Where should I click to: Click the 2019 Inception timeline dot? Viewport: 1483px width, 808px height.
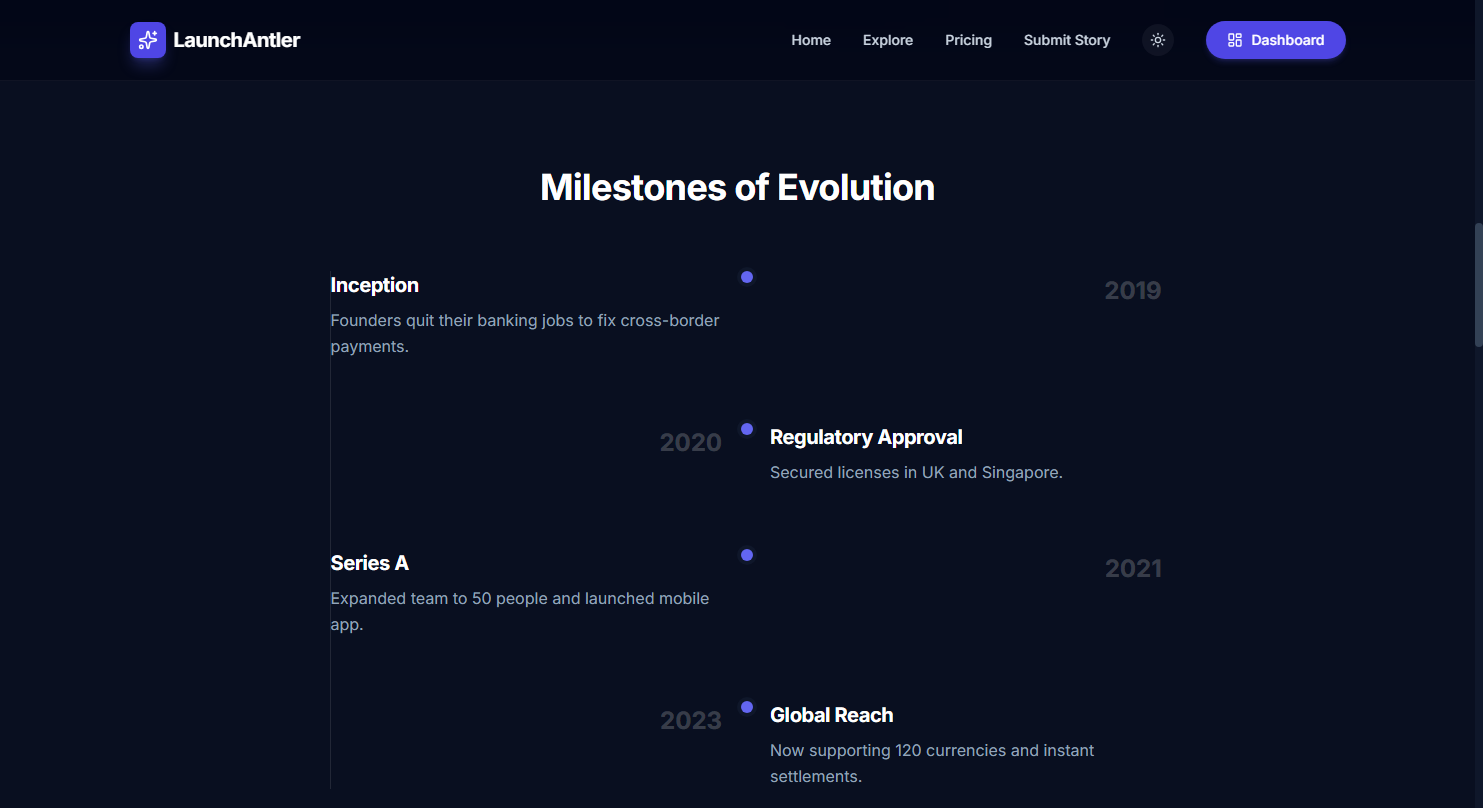[747, 277]
